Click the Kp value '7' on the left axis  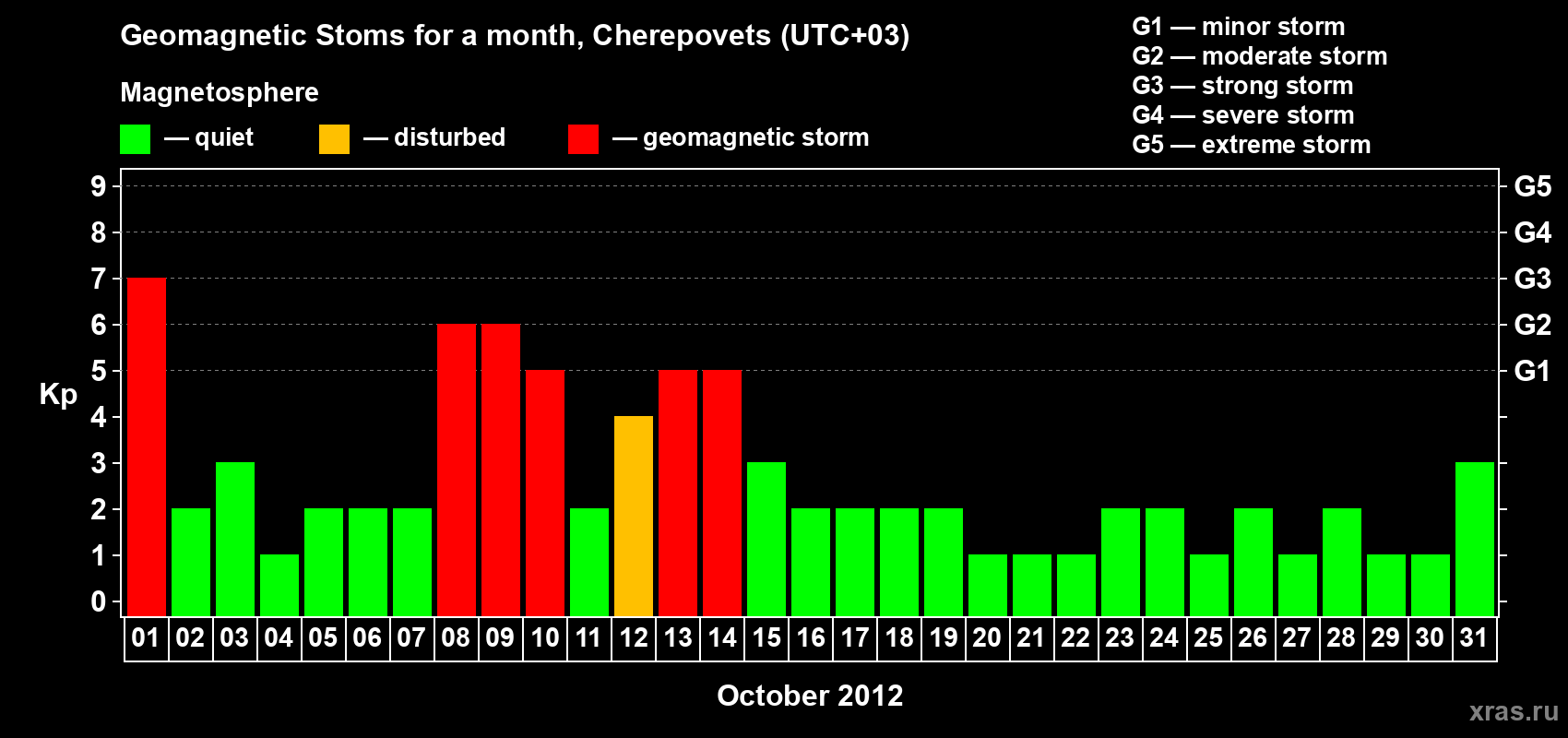(99, 279)
